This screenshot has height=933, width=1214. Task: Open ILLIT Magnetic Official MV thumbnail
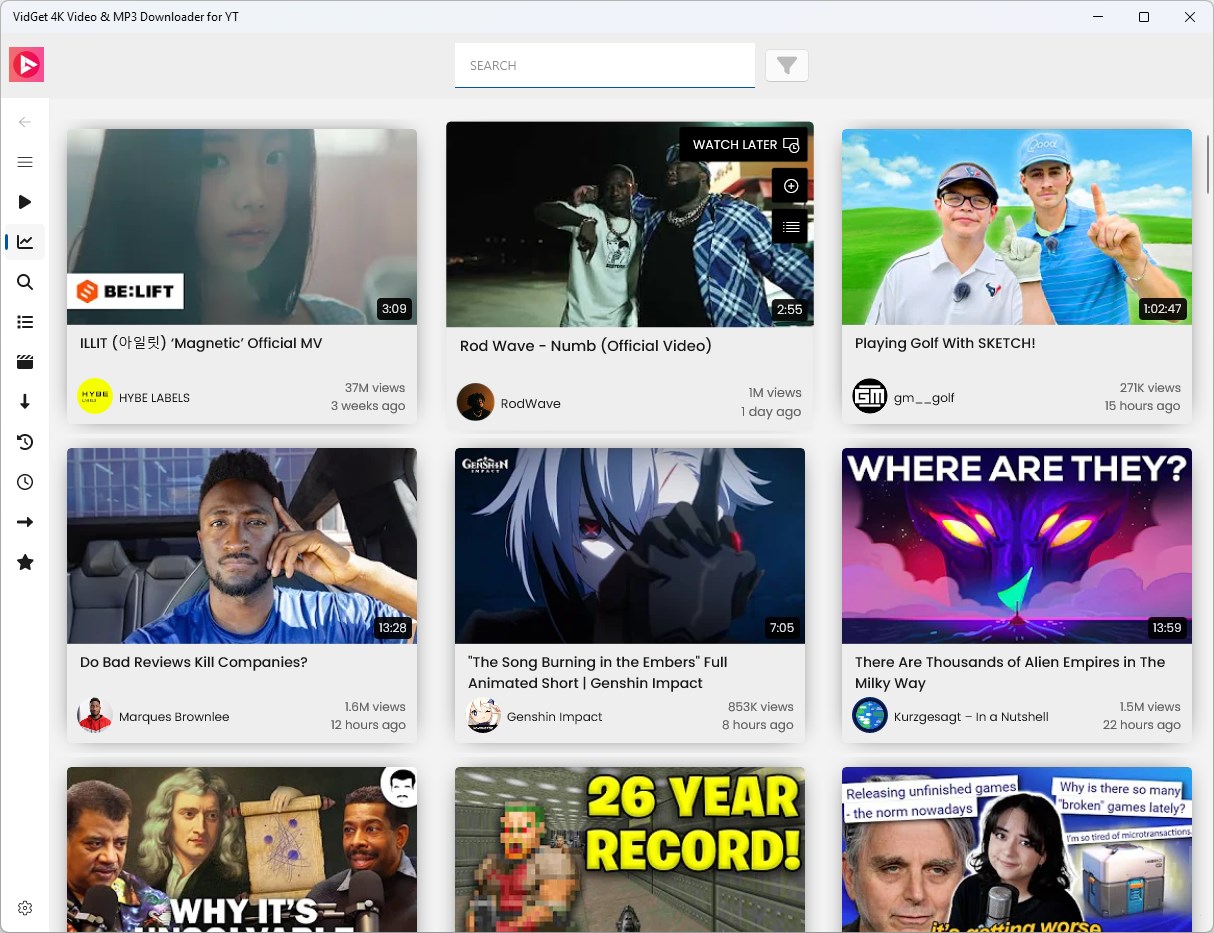[x=242, y=227]
